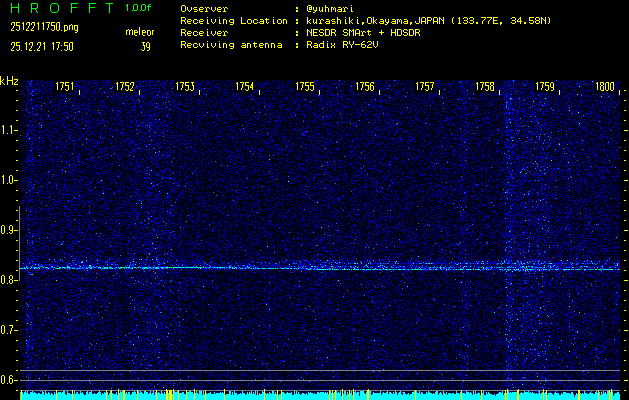Select the 1752 time tick label

tap(125, 87)
